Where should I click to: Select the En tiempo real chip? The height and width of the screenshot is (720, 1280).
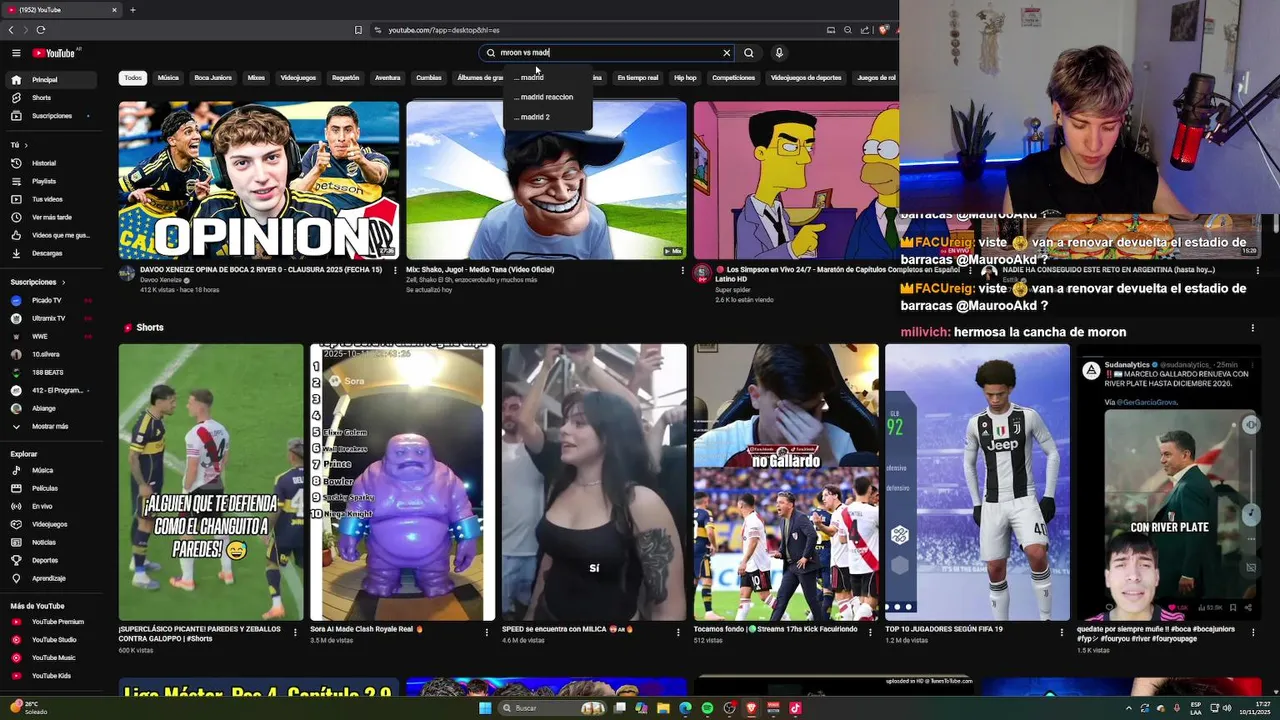coord(638,78)
